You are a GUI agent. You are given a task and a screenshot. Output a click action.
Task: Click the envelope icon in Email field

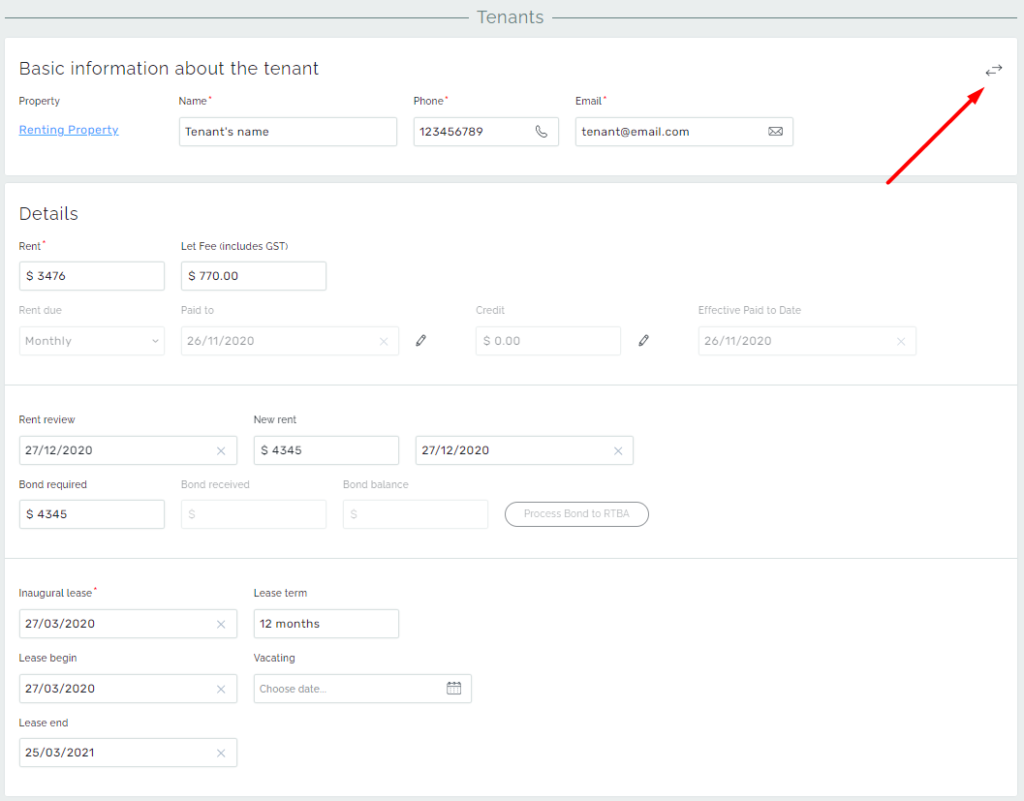(775, 132)
